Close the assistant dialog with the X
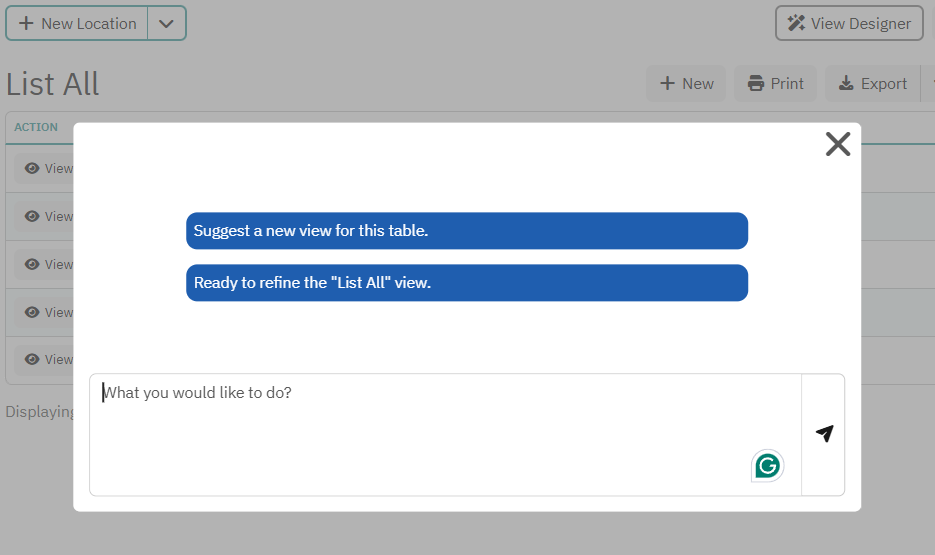 [837, 144]
